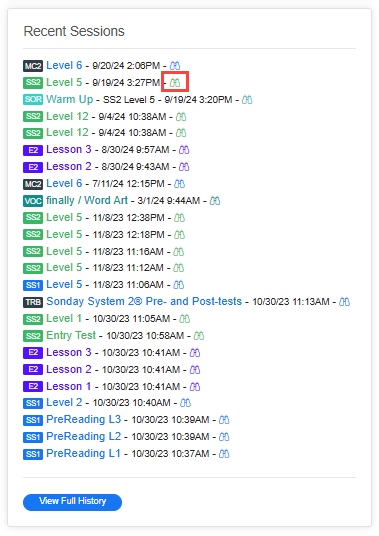
Task: Open the PreReading L3 link
Action: [84, 419]
